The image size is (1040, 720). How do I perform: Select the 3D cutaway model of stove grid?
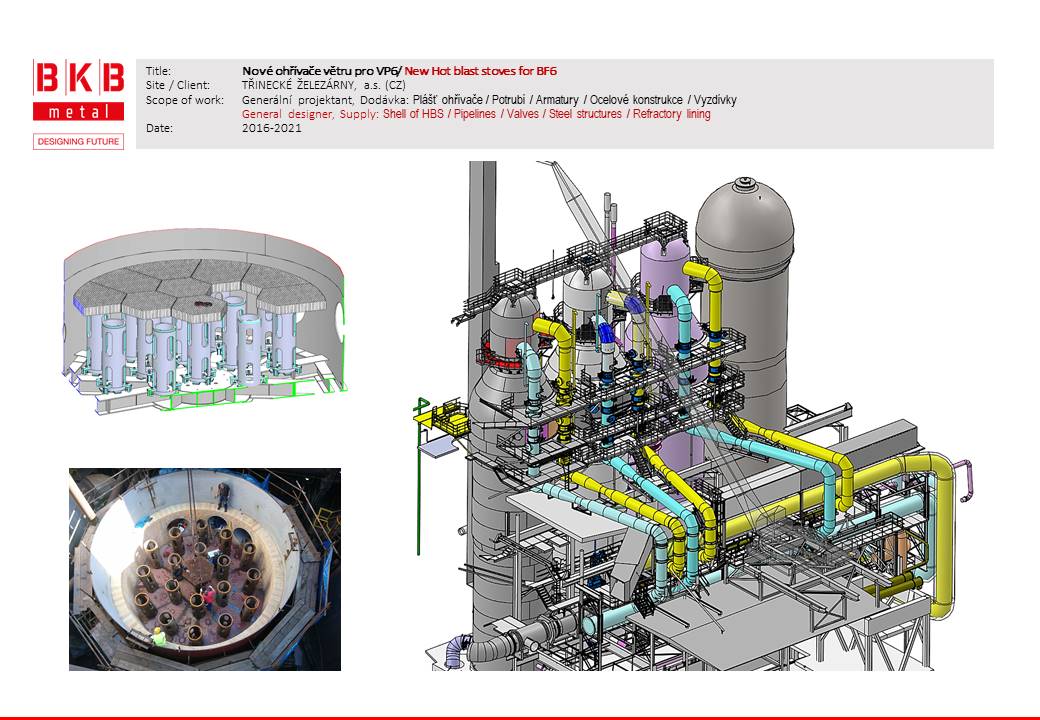[203, 325]
